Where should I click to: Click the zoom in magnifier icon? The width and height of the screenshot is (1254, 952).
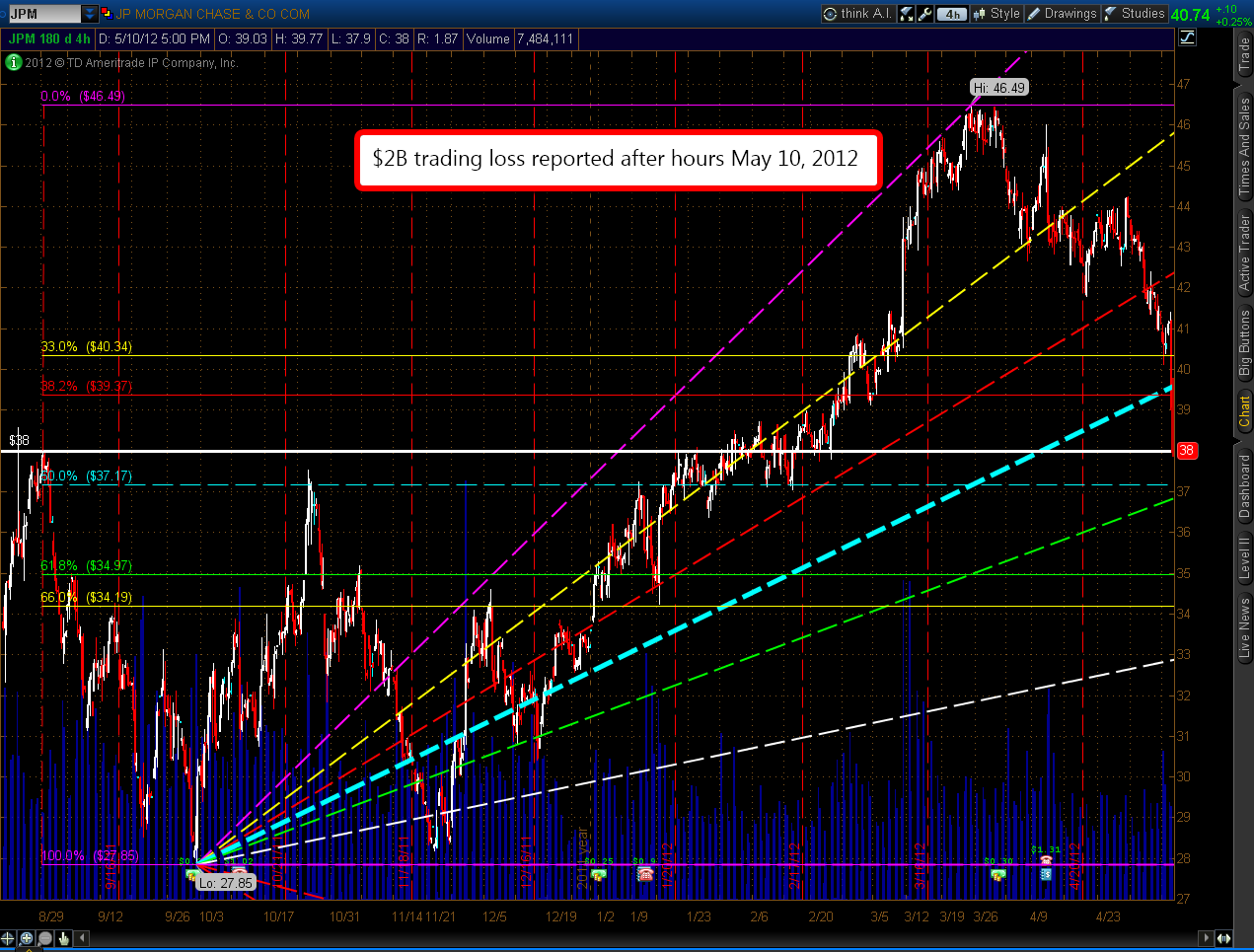click(27, 938)
